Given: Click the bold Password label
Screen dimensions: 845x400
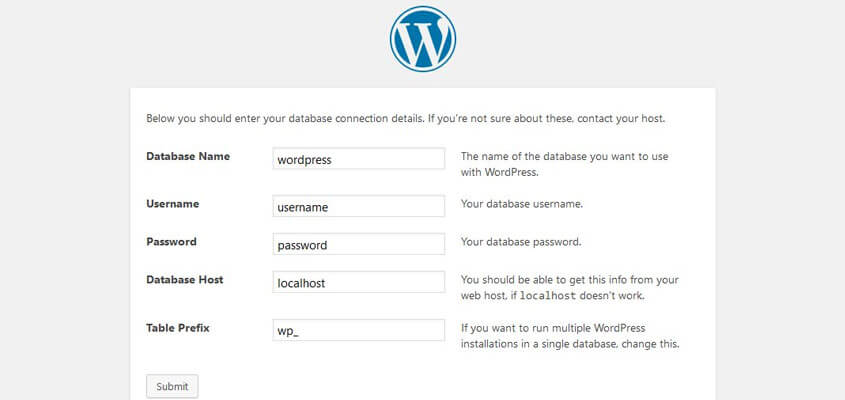Looking at the screenshot, I should tap(171, 242).
